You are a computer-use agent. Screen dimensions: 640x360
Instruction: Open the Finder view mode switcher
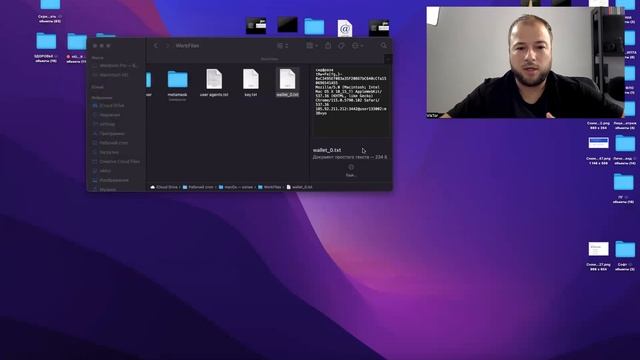point(282,46)
